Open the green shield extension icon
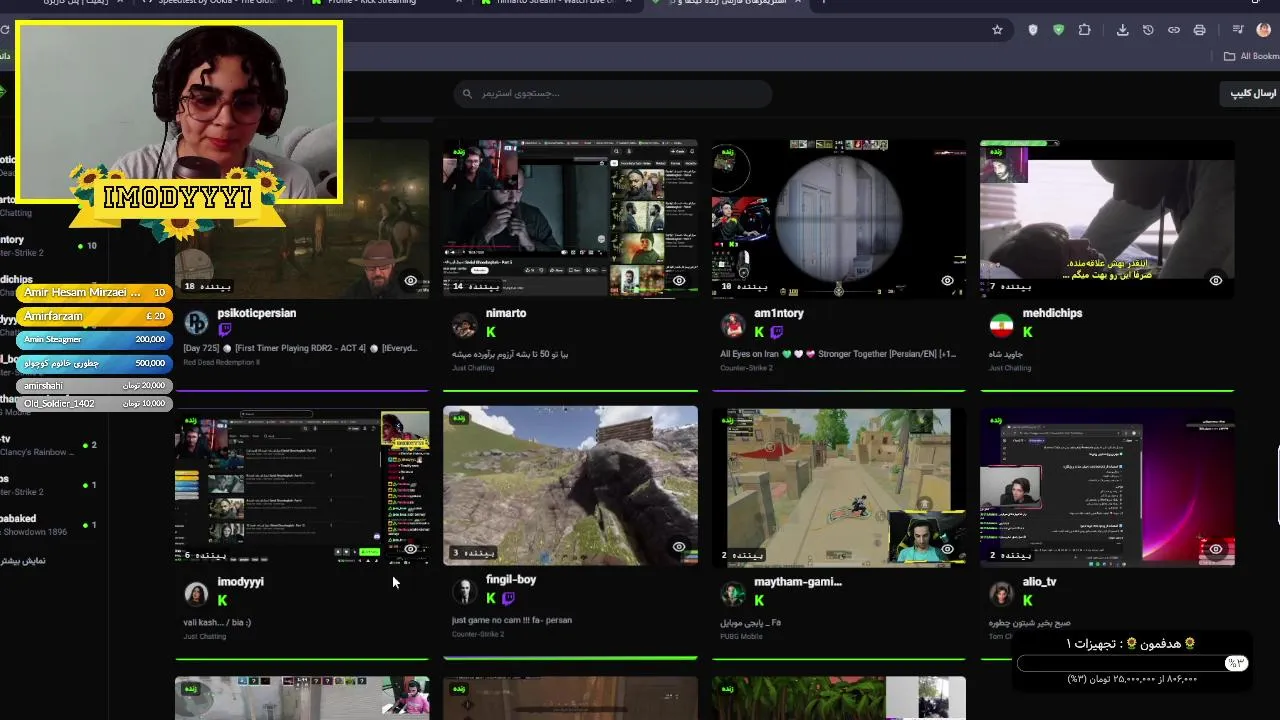This screenshot has width=1280, height=720. [1058, 30]
